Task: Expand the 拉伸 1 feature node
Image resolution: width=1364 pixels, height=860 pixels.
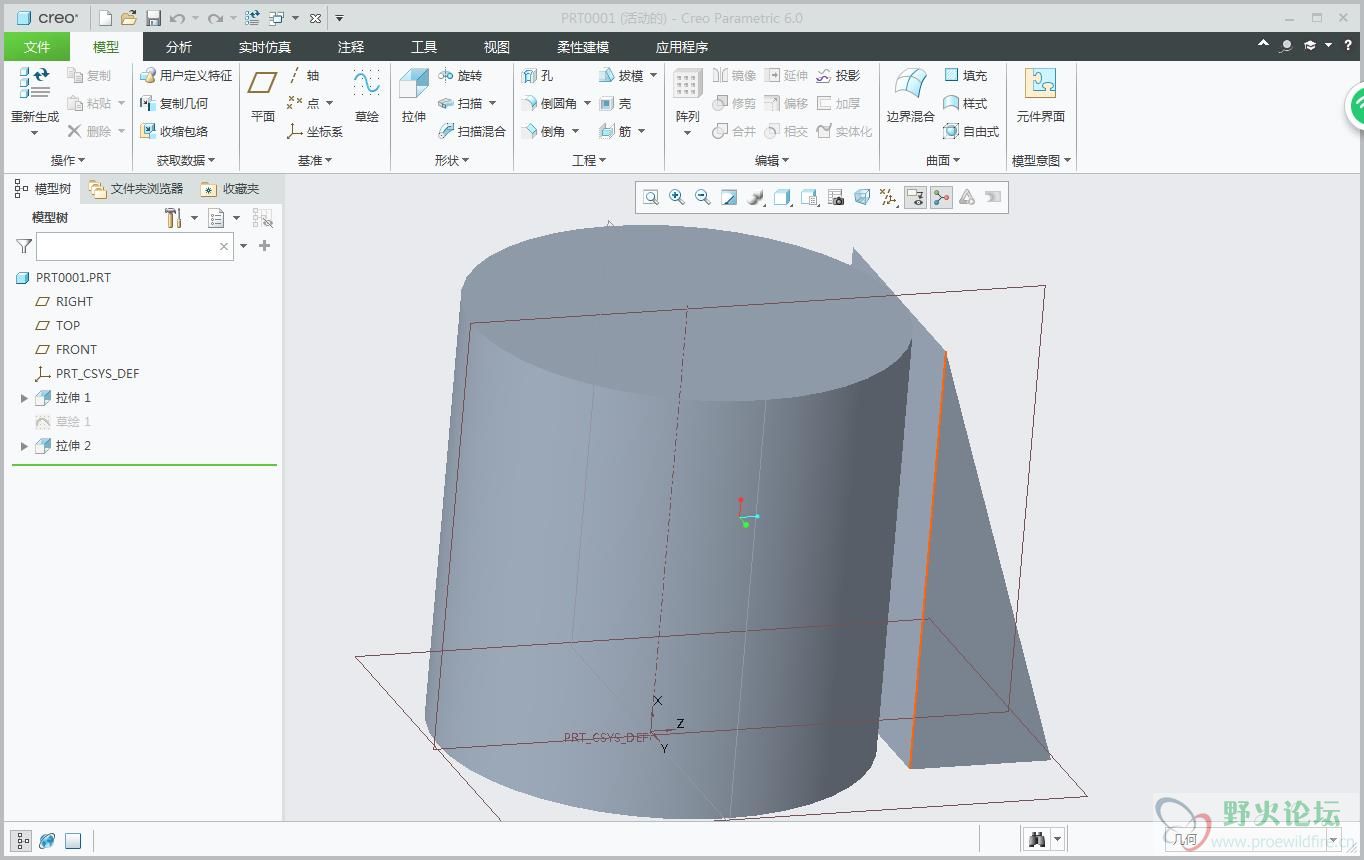Action: (24, 398)
